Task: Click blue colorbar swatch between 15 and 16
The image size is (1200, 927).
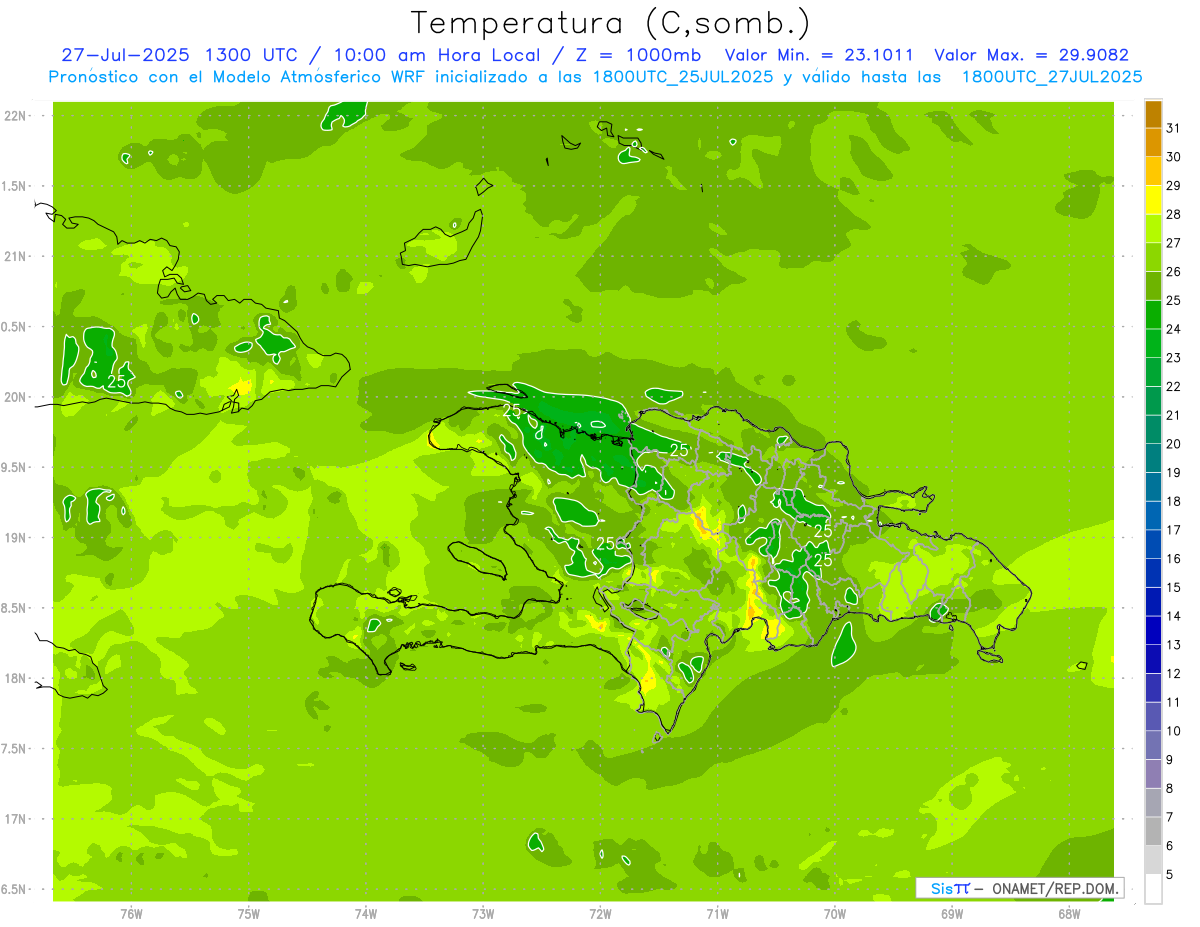Action: [1153, 574]
